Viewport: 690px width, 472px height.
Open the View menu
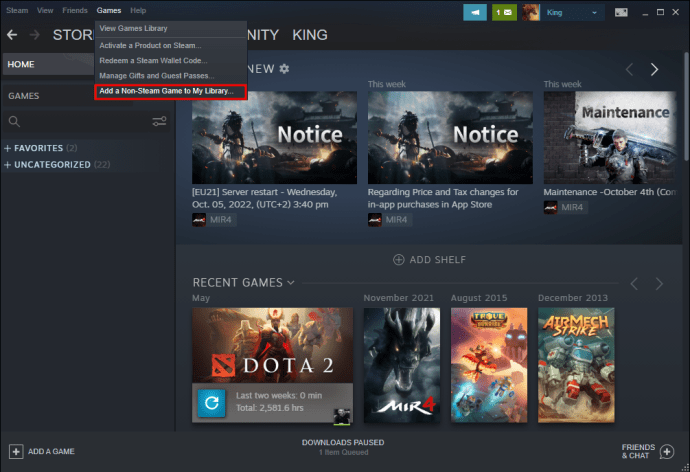pyautogui.click(x=45, y=10)
